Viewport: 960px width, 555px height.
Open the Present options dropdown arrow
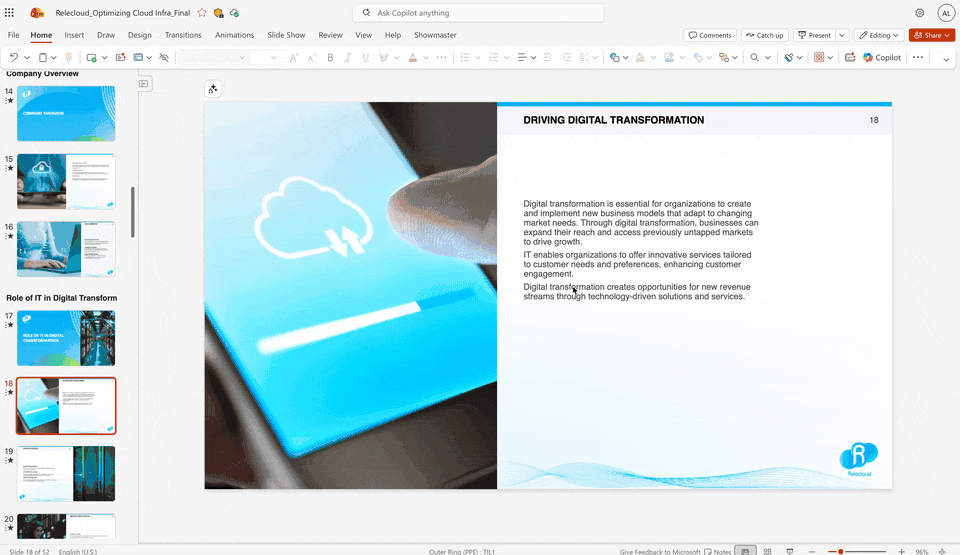842,35
